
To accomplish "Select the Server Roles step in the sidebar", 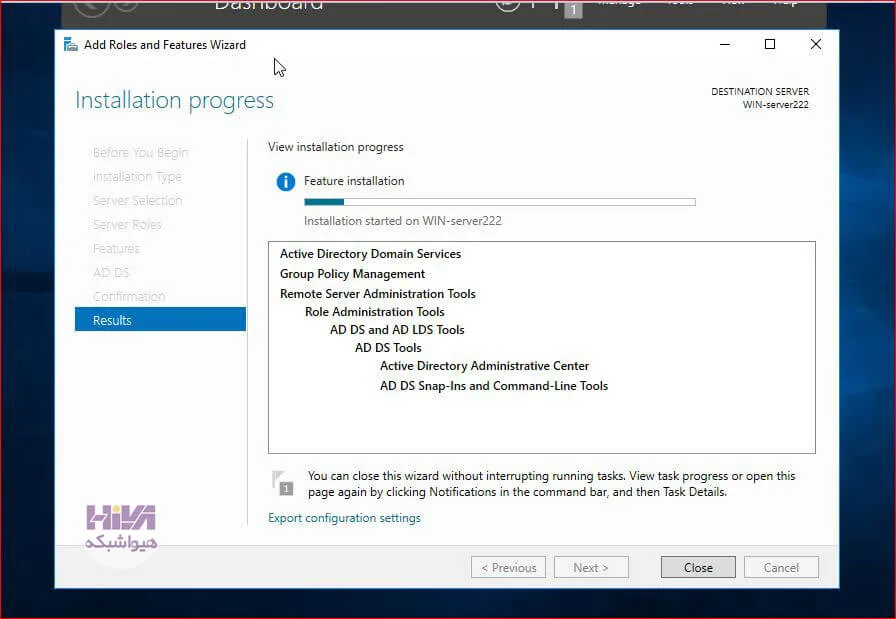I will tap(127, 224).
